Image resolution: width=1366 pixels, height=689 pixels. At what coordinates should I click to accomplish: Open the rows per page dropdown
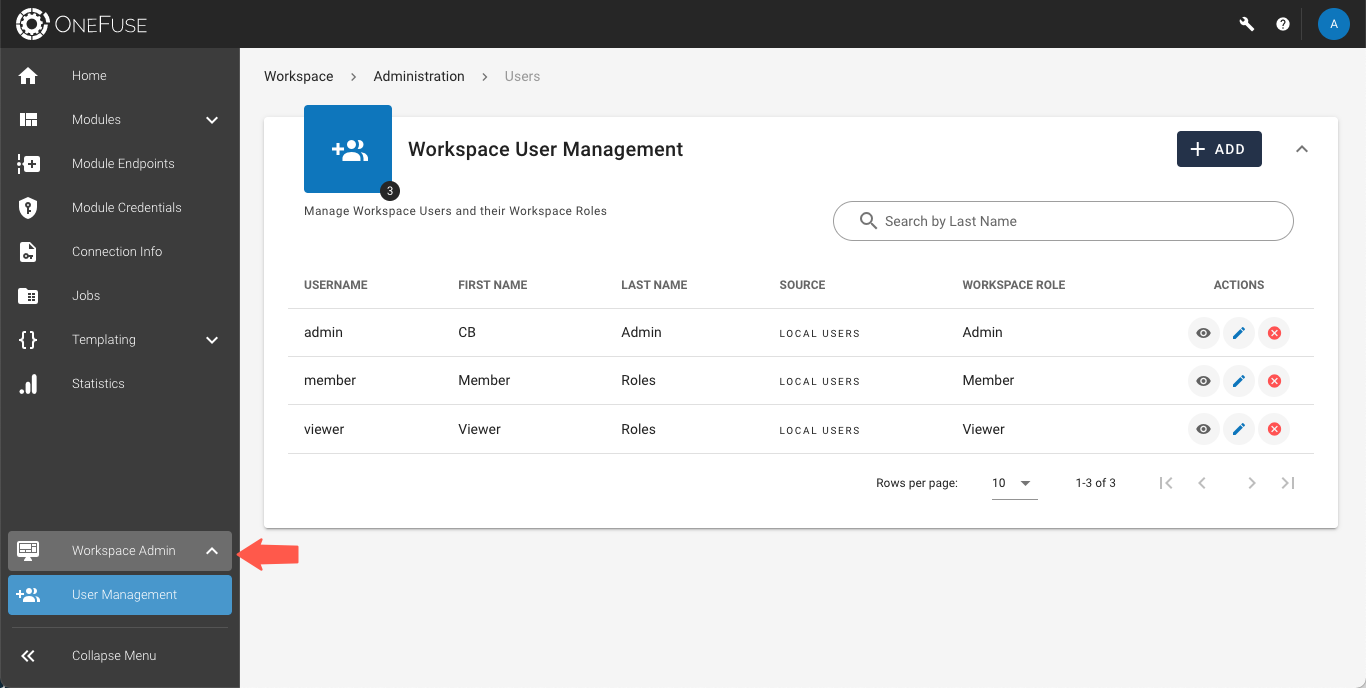point(1012,483)
